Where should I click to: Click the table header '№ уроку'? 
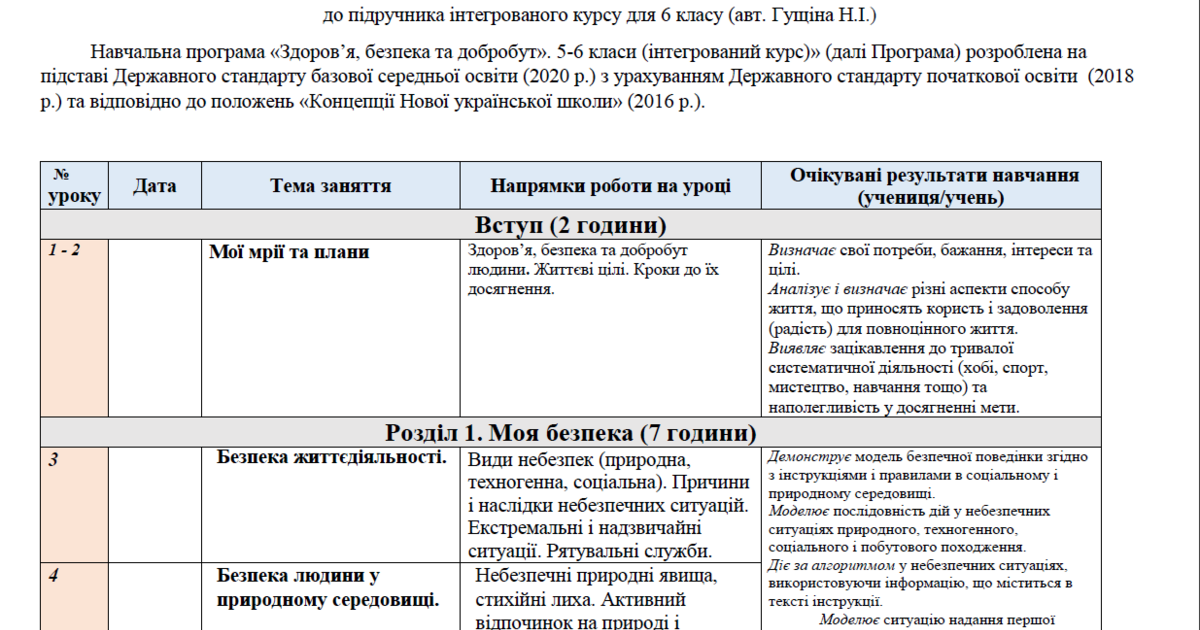[x=71, y=184]
